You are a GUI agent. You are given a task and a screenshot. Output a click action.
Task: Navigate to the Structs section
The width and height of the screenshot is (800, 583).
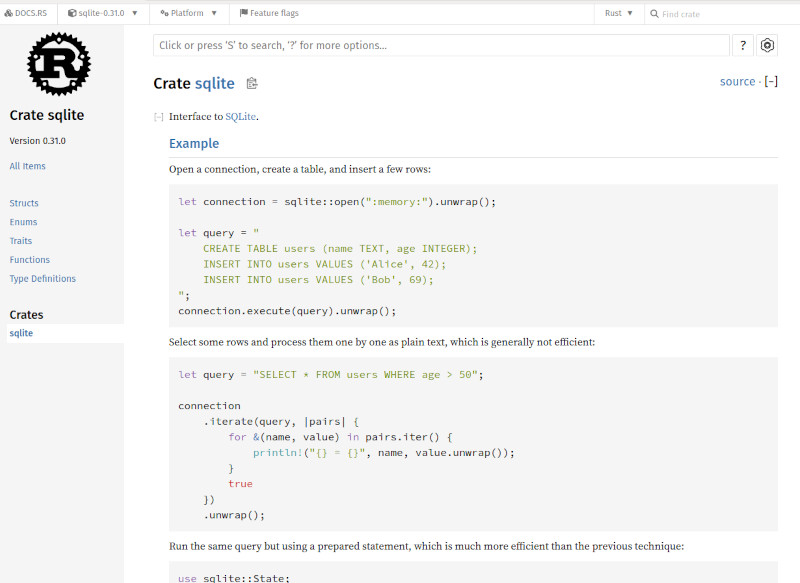click(23, 202)
